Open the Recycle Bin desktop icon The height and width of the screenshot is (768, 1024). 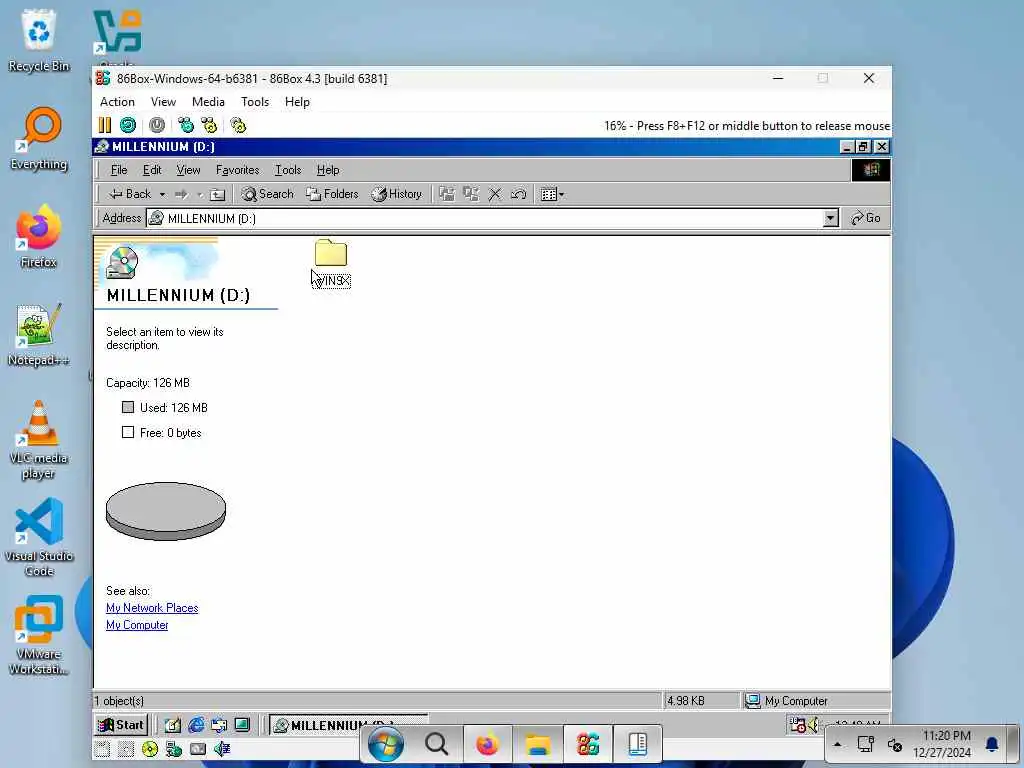[39, 40]
